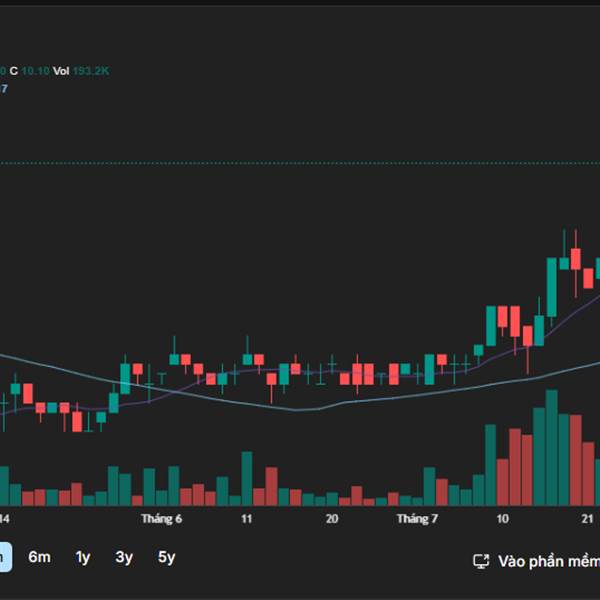
Task: Open the 'Vào phần mềm' link
Action: [549, 561]
